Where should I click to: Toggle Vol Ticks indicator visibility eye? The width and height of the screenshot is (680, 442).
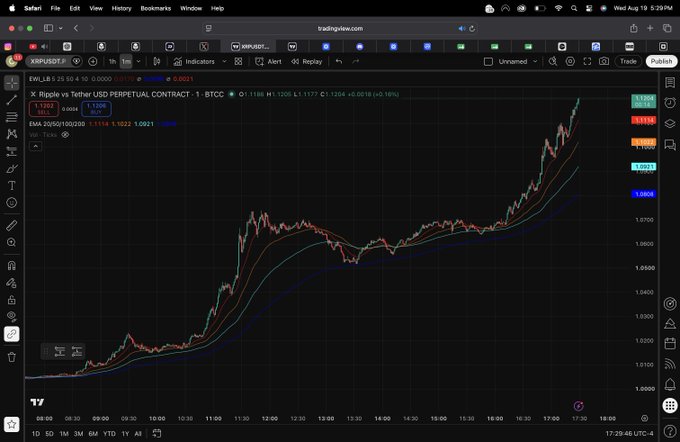coord(65,135)
